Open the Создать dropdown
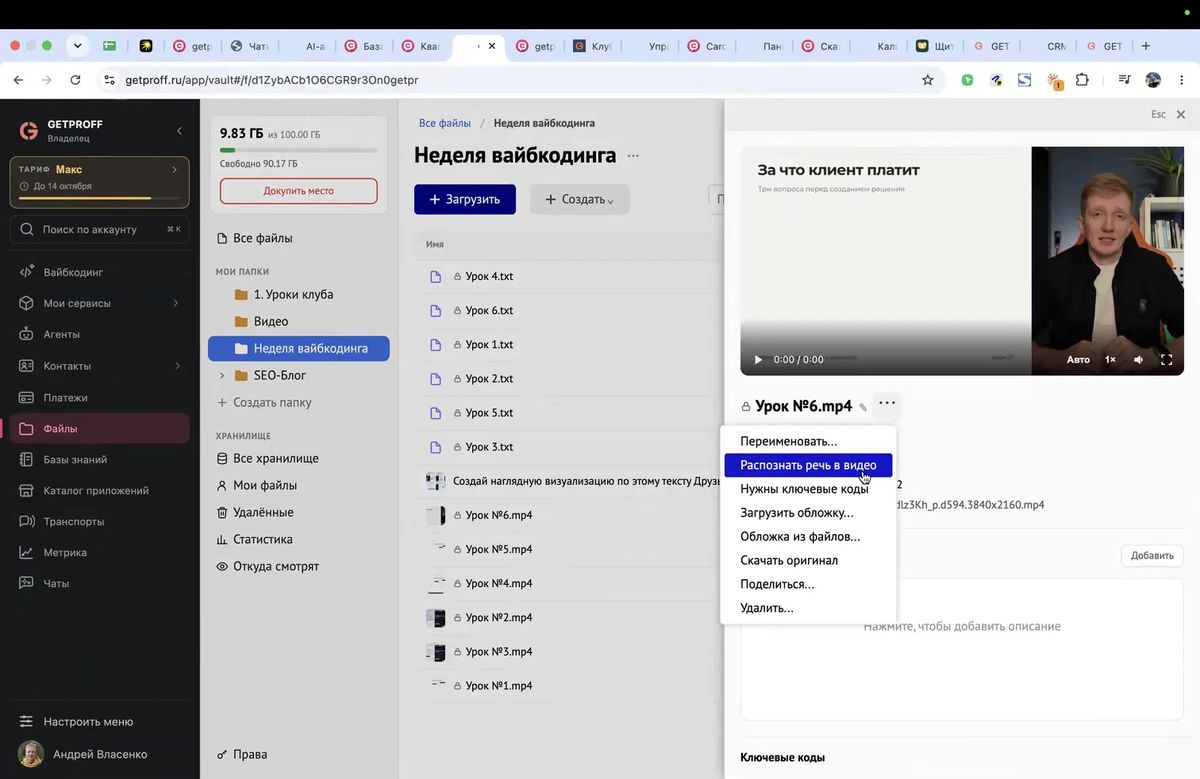Screen dimensions: 1200x779 click(580, 199)
